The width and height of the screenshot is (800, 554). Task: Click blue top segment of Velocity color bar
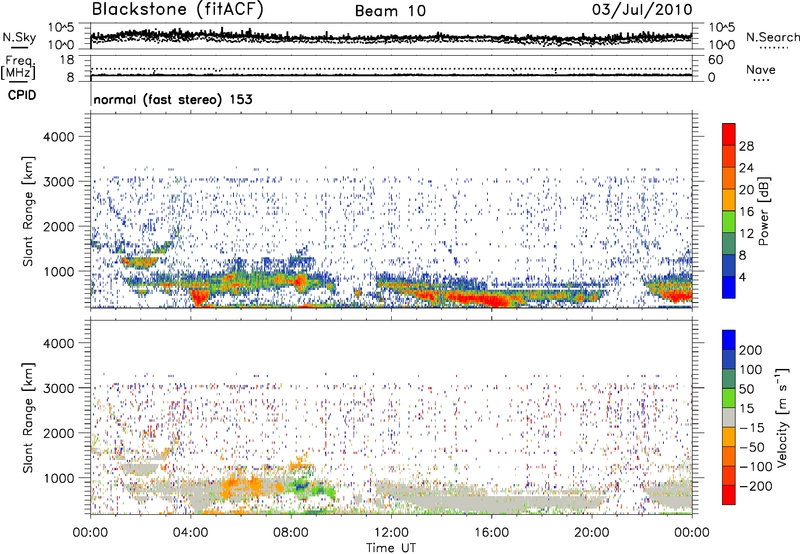(729, 340)
